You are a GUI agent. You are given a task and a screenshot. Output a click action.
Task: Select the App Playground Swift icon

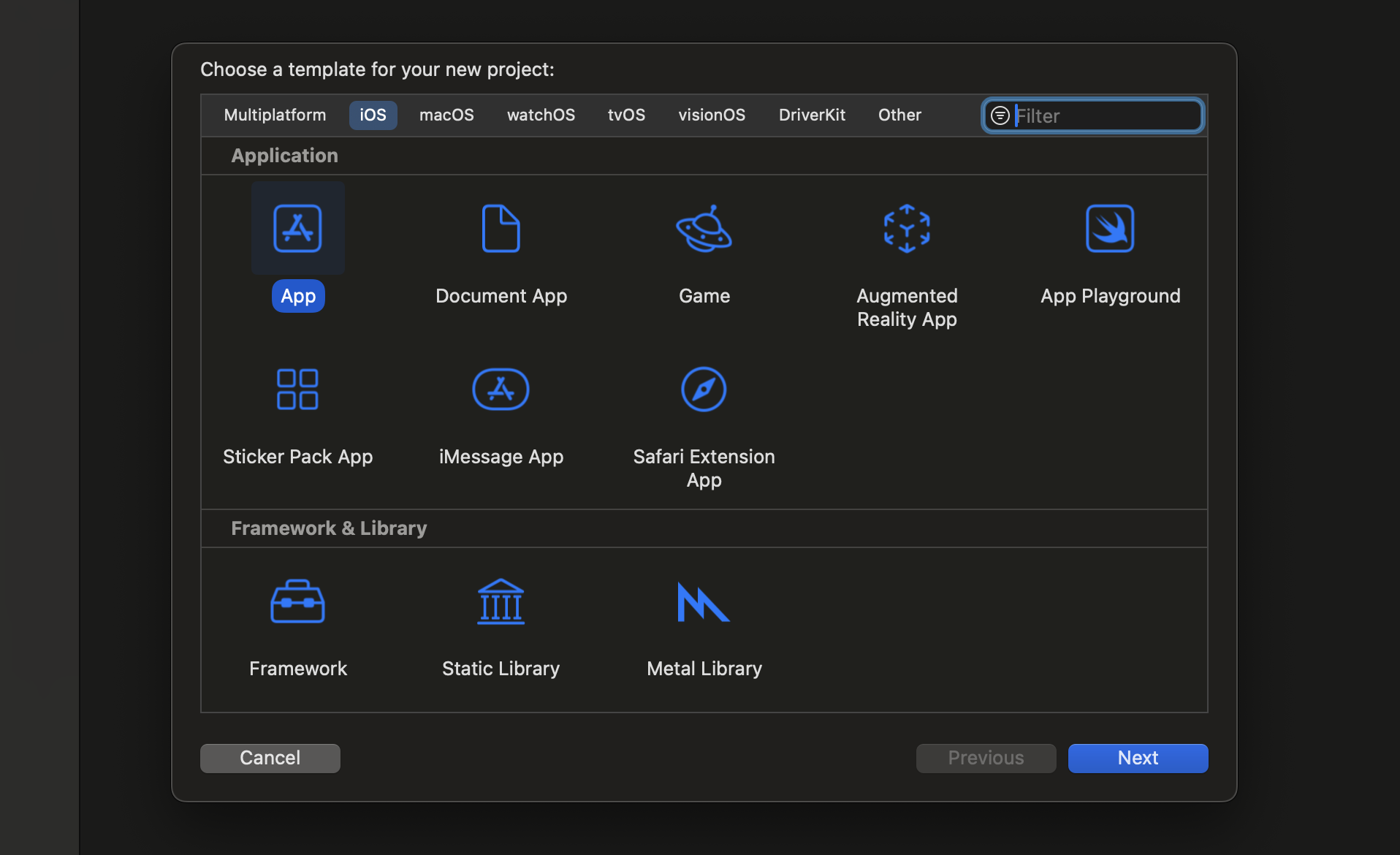tap(1110, 229)
